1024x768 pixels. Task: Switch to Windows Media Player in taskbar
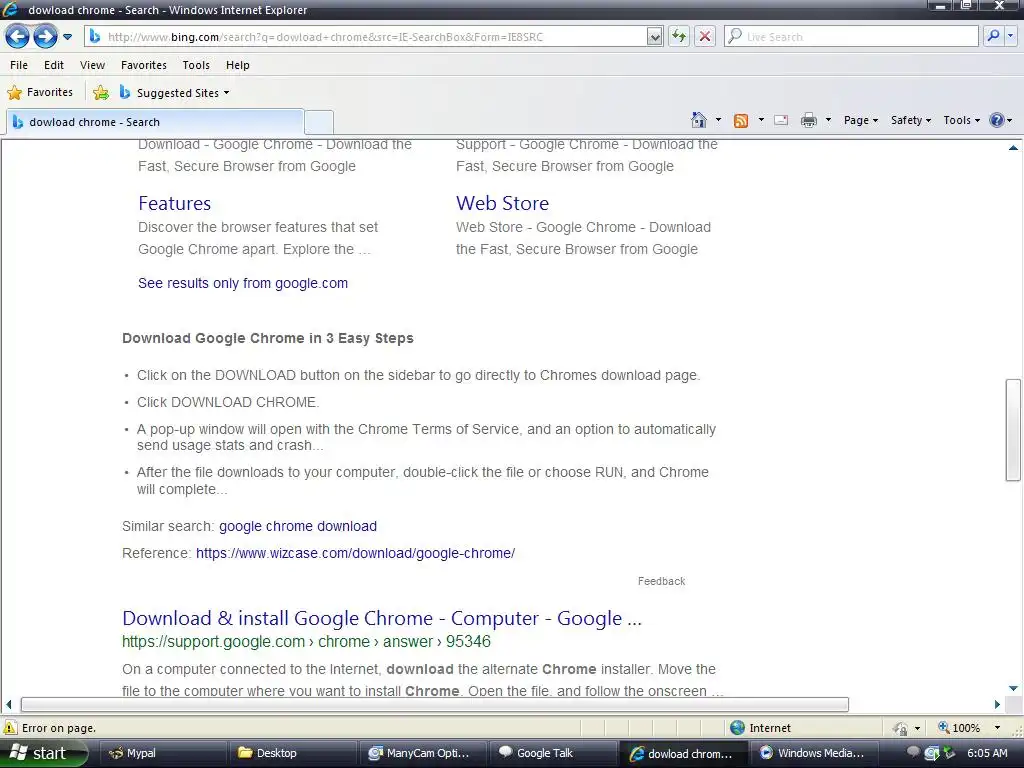[x=814, y=753]
